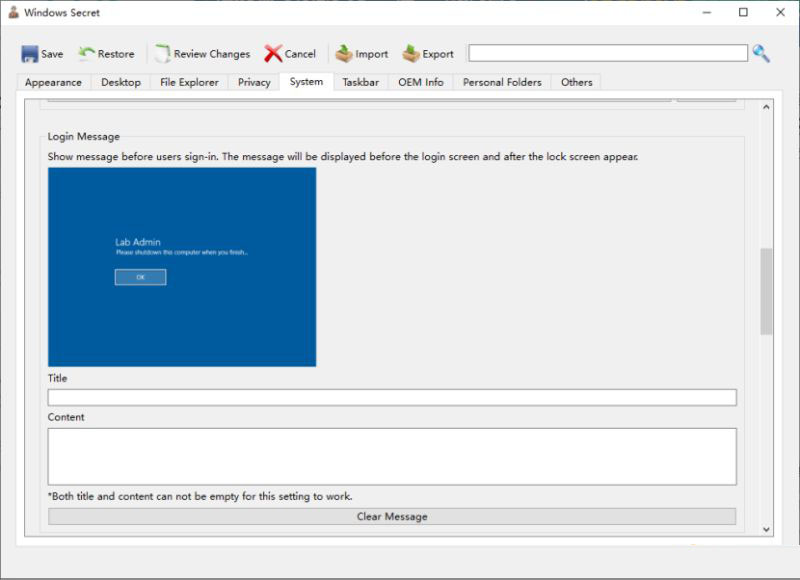Switch to the Taskbar tab
800x580 pixels.
point(361,82)
